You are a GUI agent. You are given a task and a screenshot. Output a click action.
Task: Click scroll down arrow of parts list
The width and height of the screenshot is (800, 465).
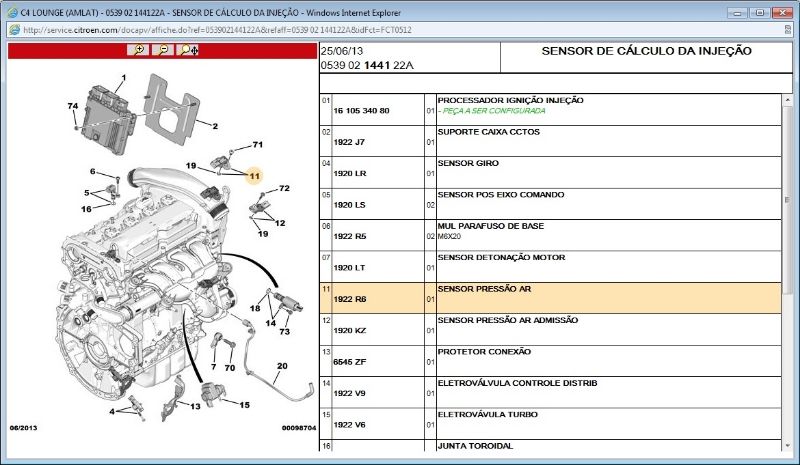click(x=787, y=445)
